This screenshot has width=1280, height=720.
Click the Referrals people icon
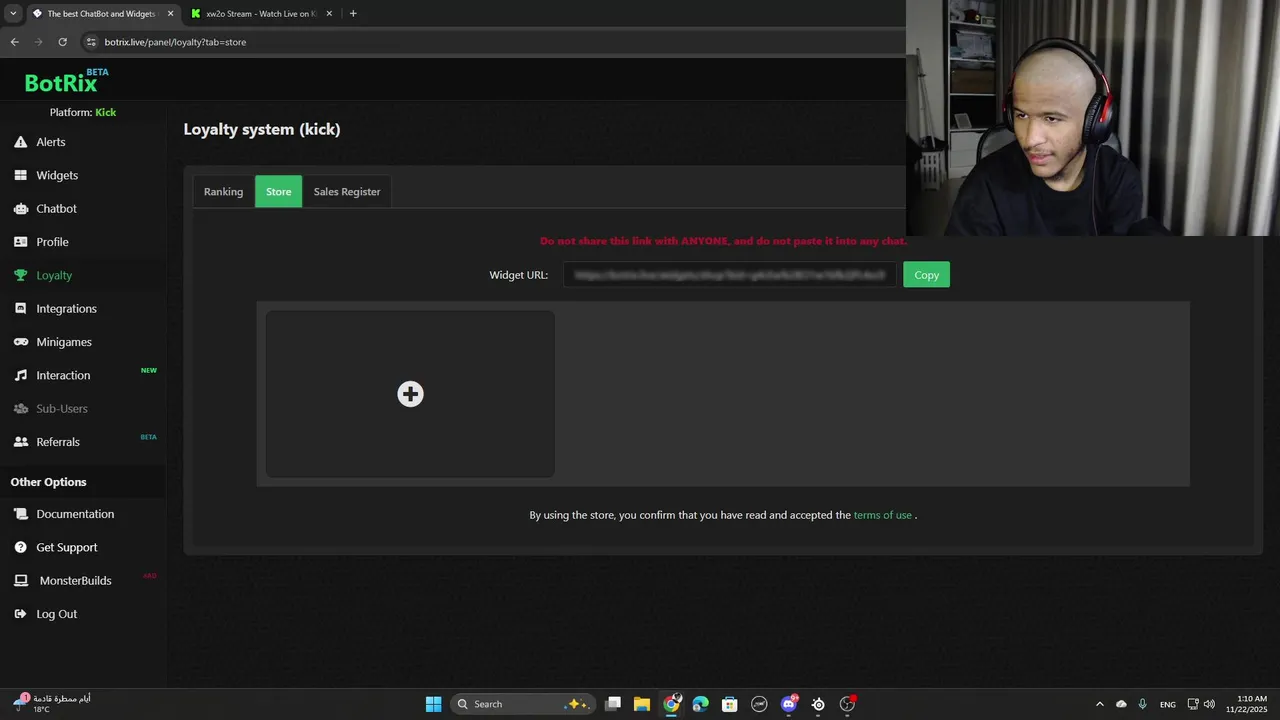pyautogui.click(x=20, y=442)
